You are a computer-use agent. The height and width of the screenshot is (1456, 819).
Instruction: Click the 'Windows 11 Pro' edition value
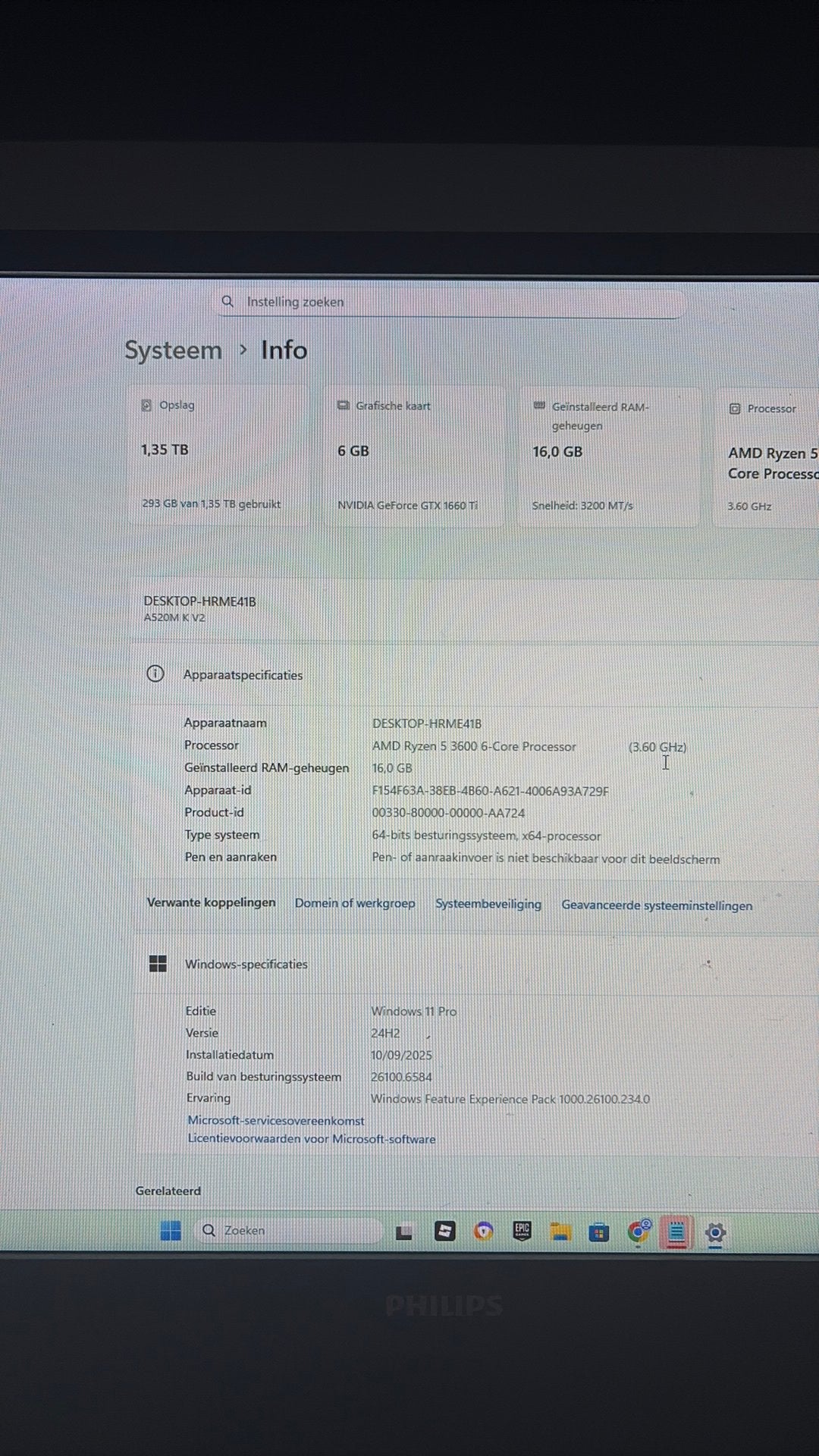coord(413,1012)
